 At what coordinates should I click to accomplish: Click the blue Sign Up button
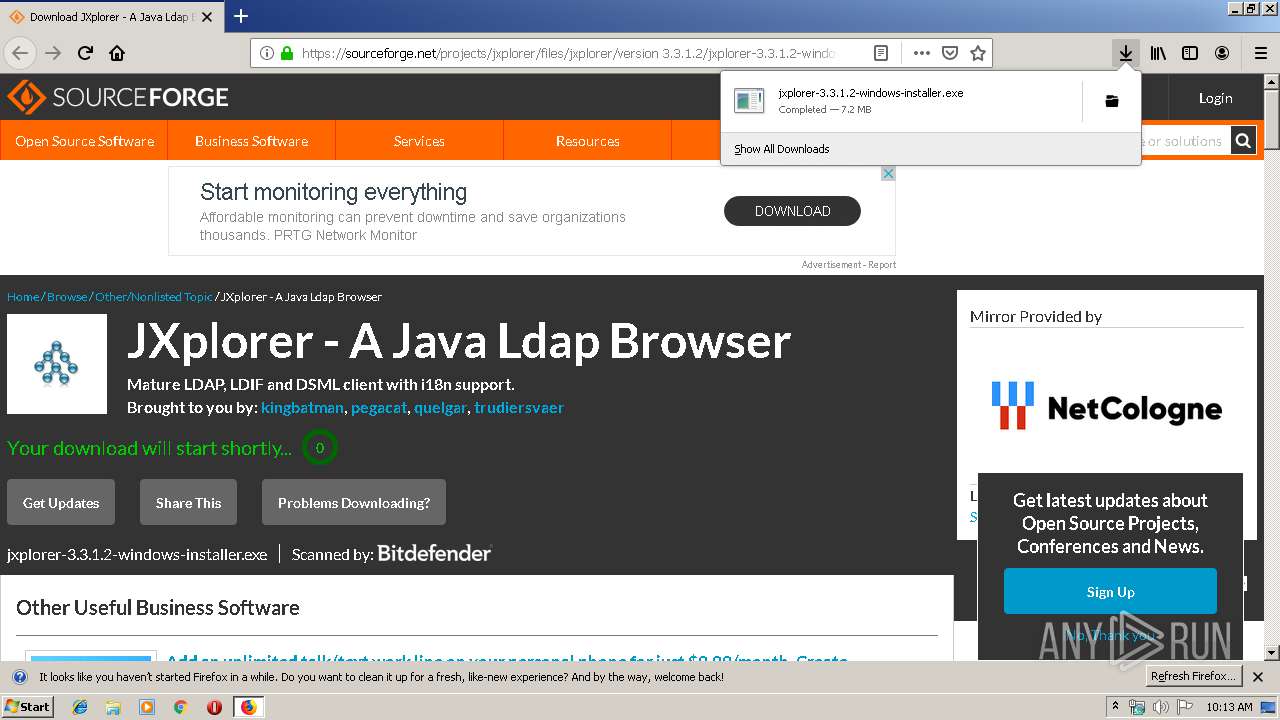click(x=1110, y=591)
